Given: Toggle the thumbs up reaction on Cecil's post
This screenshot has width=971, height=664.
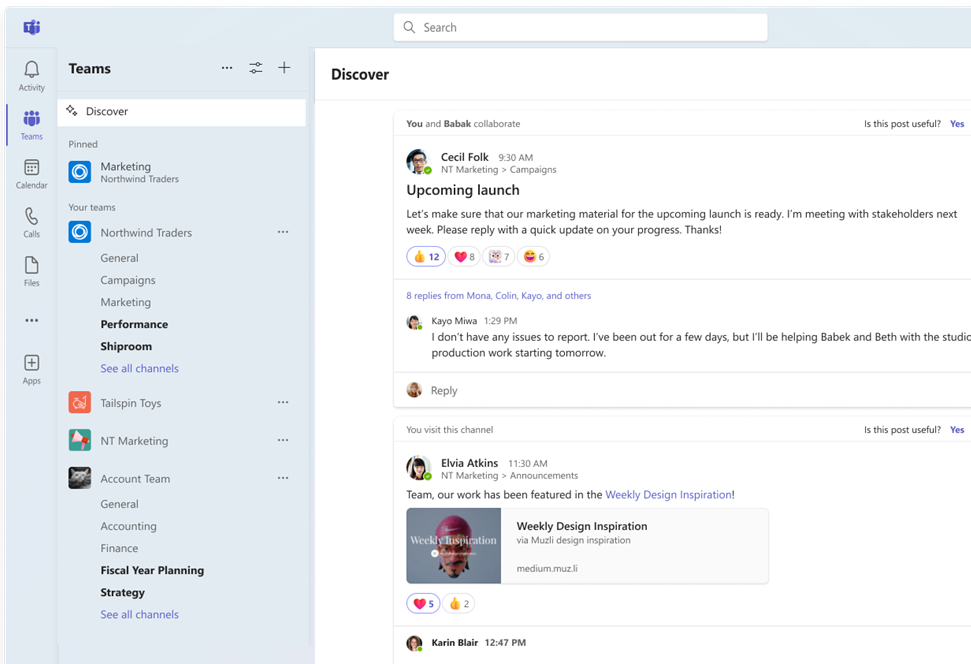Looking at the screenshot, I should coord(426,256).
